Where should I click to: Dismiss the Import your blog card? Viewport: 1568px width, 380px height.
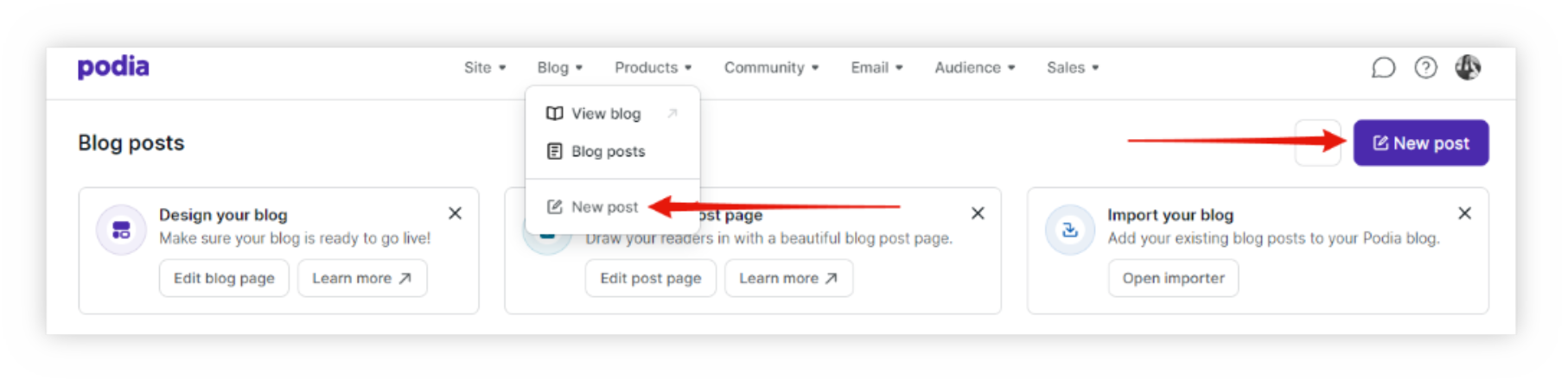(1464, 213)
